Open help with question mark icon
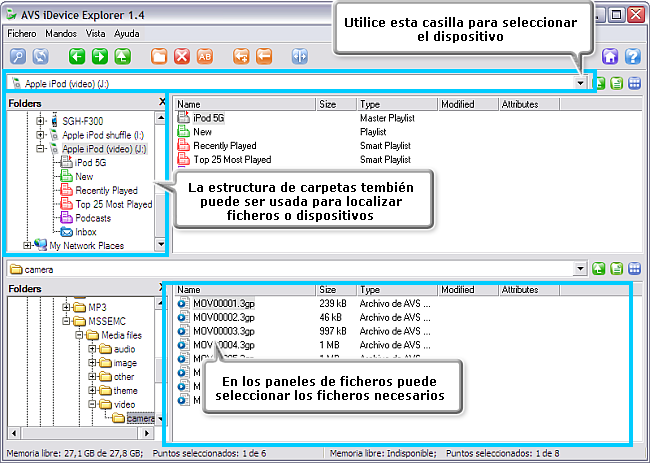 point(633,56)
